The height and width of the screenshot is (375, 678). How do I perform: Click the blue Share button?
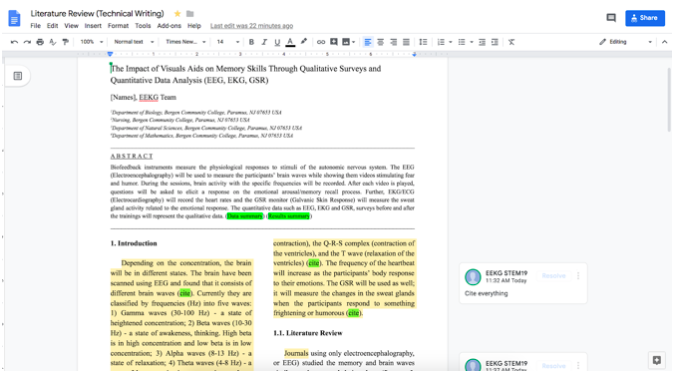[645, 18]
